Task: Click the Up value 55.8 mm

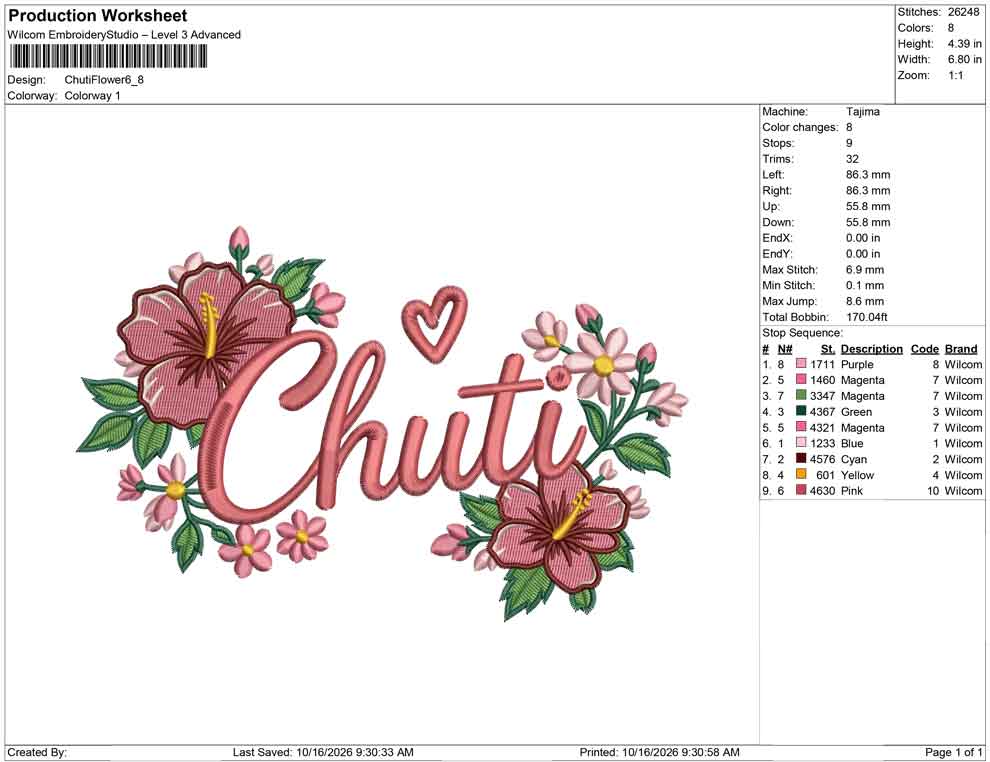Action: click(x=868, y=206)
